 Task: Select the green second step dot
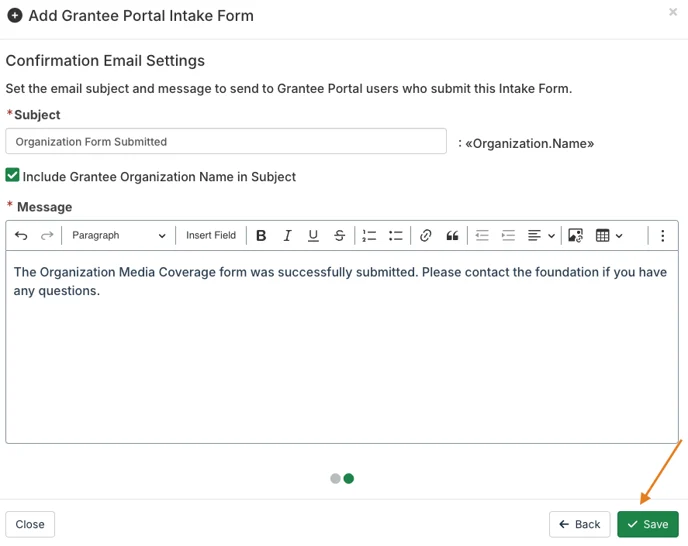coord(349,478)
